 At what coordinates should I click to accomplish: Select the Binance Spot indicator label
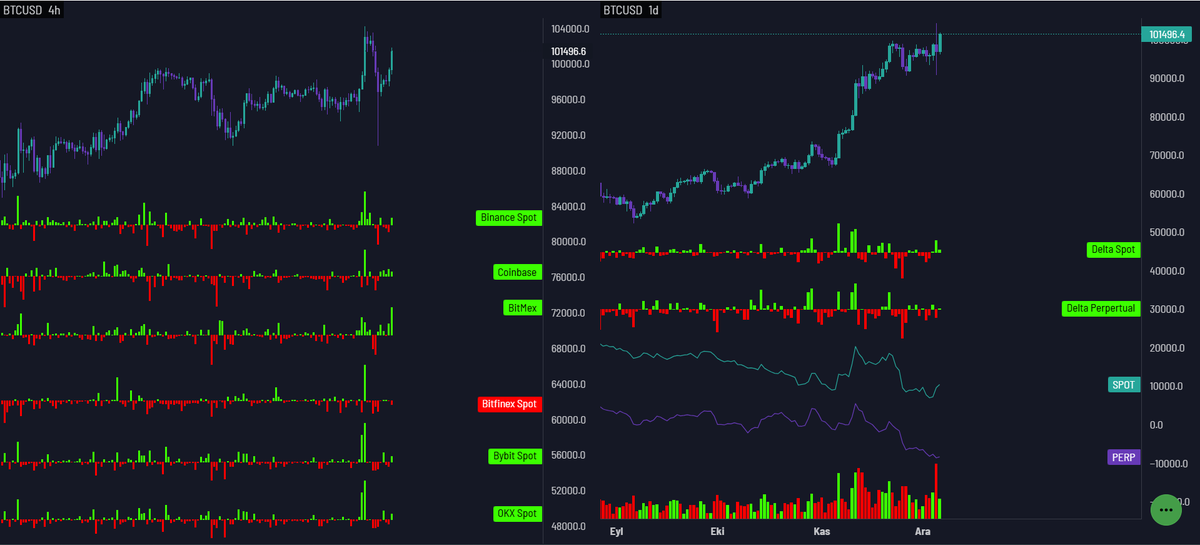coord(508,217)
